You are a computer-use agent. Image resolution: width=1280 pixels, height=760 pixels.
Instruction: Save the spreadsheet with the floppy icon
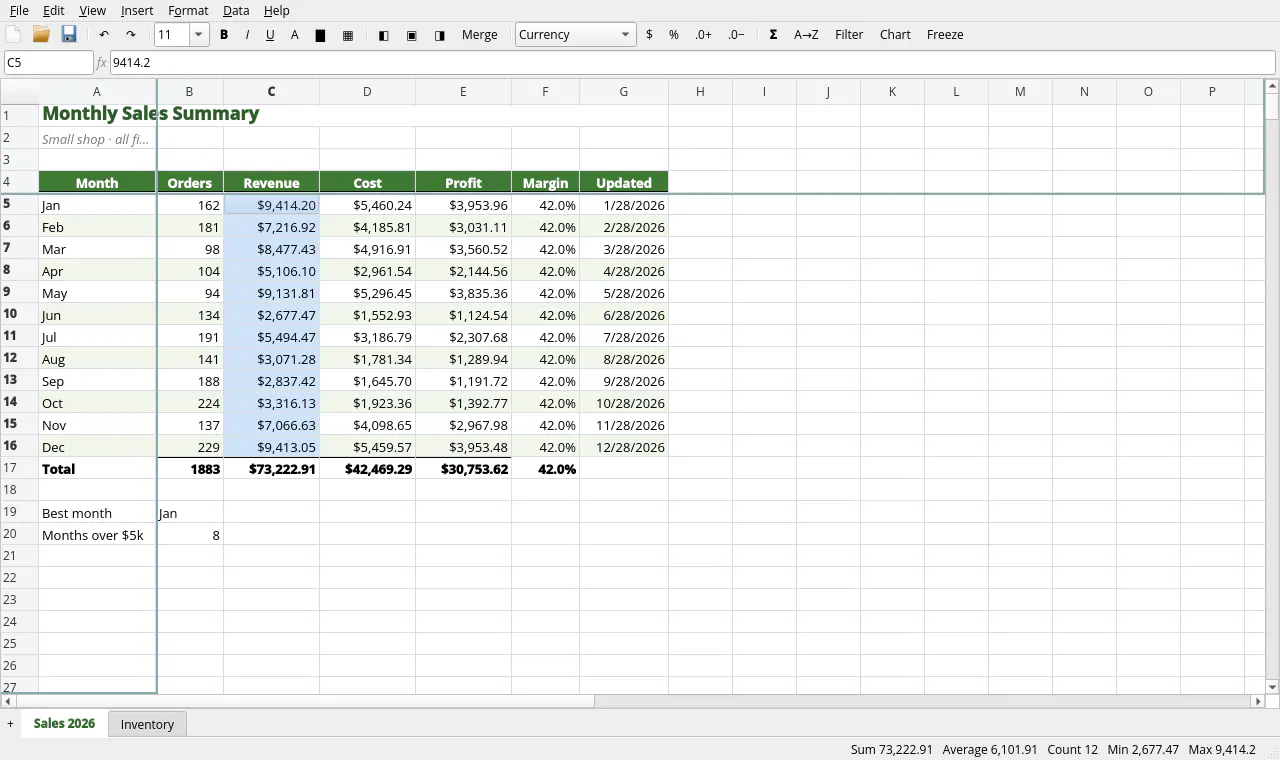point(69,35)
